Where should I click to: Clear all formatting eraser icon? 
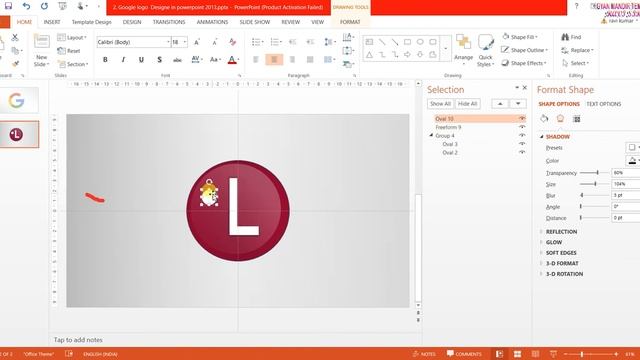point(233,42)
